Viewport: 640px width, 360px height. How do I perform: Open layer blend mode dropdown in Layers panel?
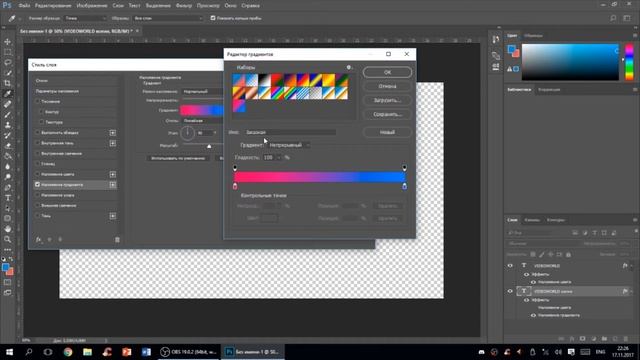pos(543,244)
